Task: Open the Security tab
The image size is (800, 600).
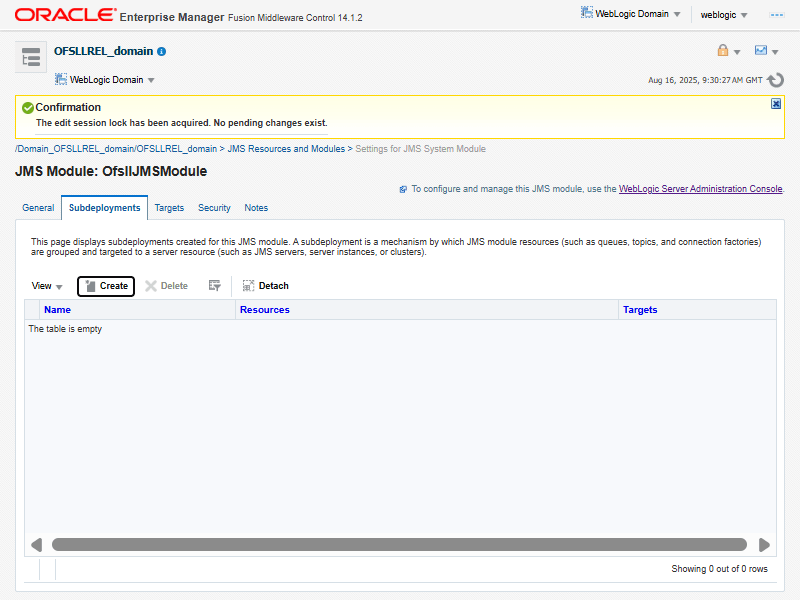Action: [x=214, y=208]
